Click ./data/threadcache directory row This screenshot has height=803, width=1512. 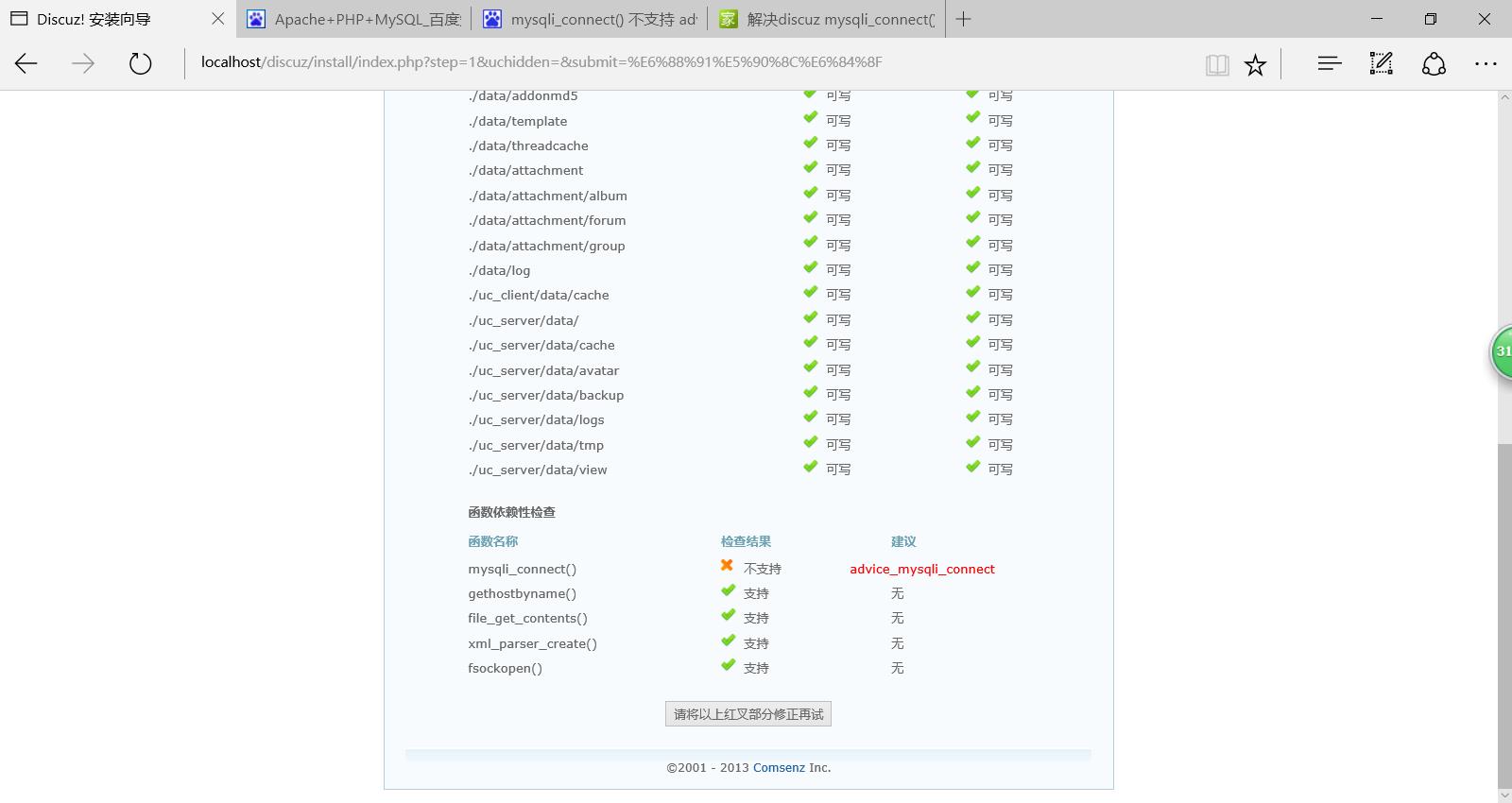click(528, 145)
